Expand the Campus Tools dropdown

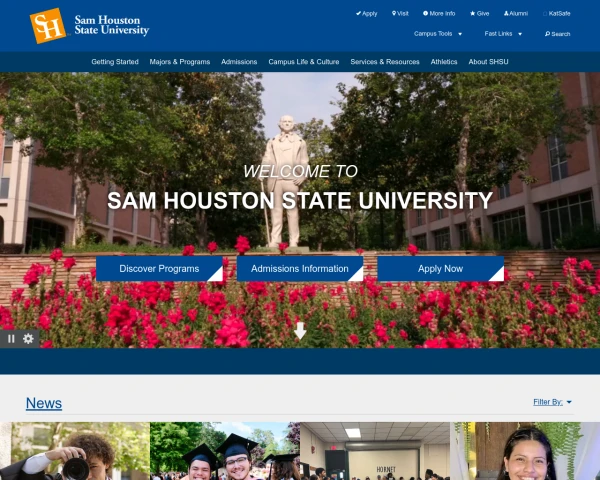tap(438, 34)
